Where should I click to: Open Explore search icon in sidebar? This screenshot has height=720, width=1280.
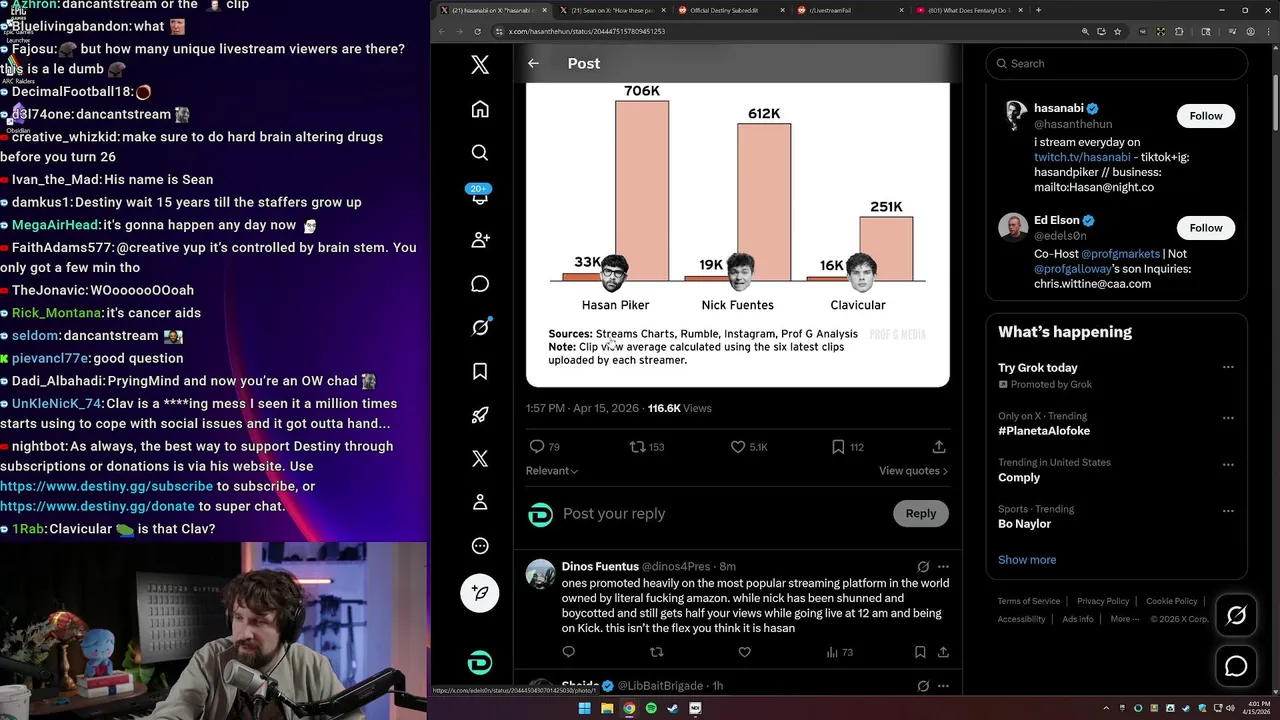(480, 153)
